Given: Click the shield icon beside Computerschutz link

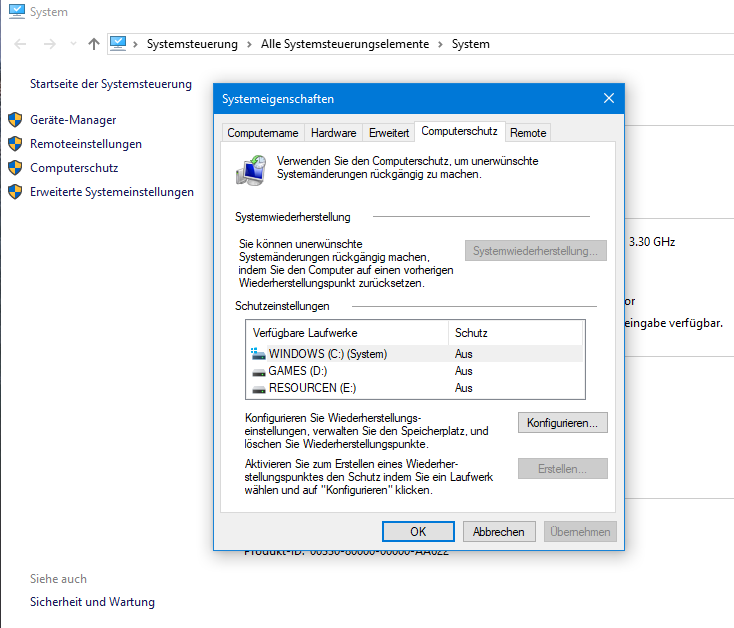Looking at the screenshot, I should point(15,168).
